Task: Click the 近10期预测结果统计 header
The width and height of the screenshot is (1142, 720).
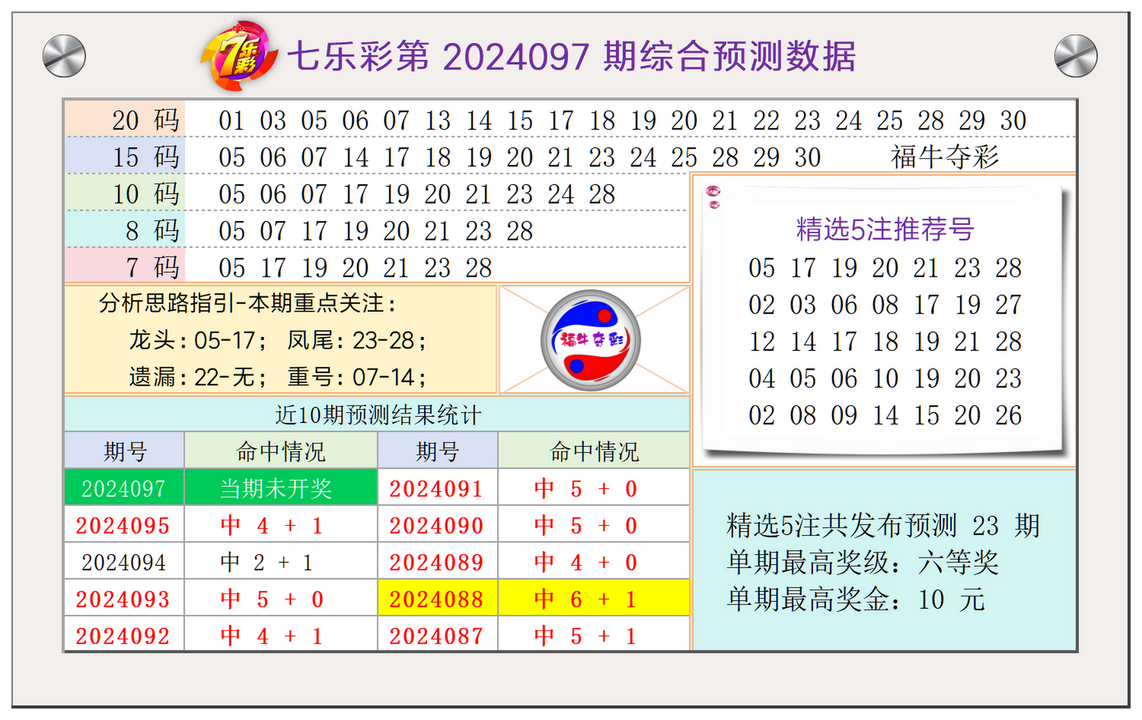Action: pyautogui.click(x=377, y=415)
